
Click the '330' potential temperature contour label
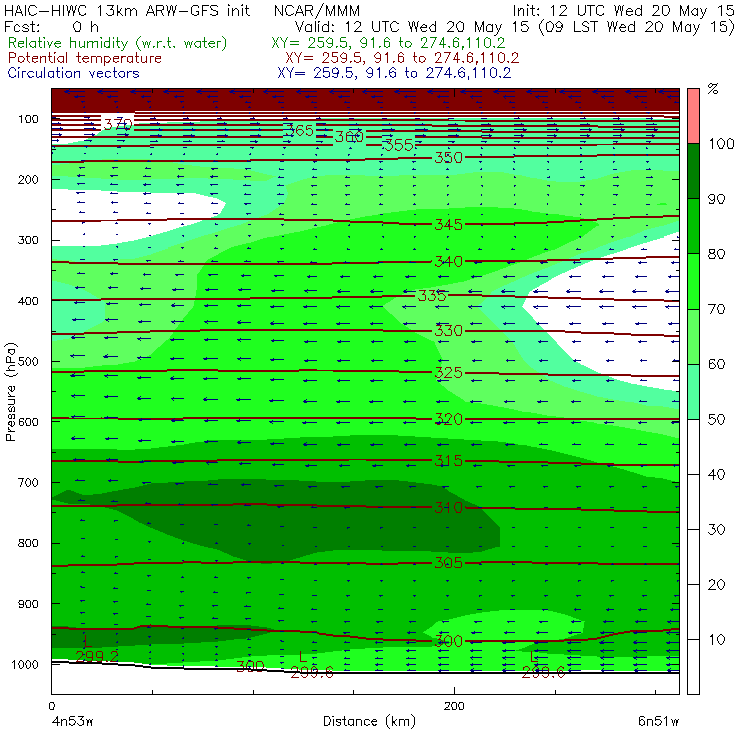pos(448,330)
